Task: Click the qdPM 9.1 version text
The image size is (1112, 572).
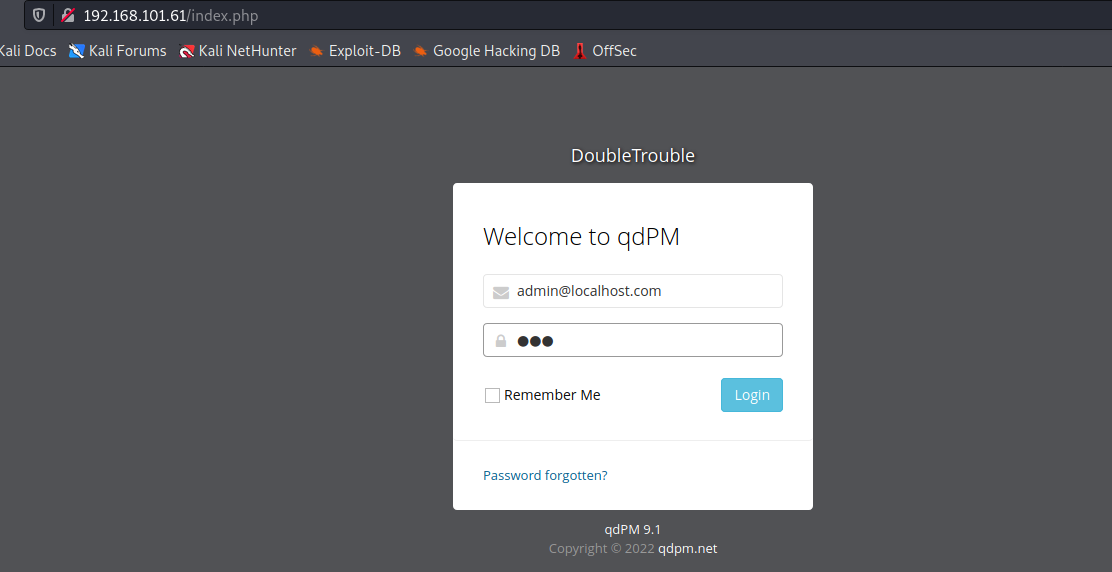Action: [x=633, y=529]
